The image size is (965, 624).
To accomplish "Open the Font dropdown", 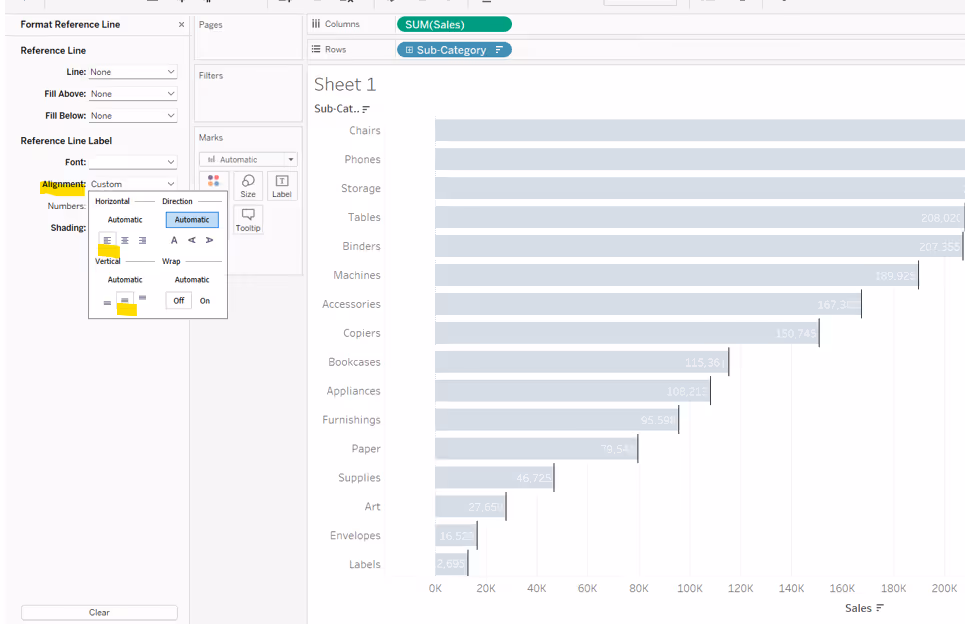I will (133, 162).
